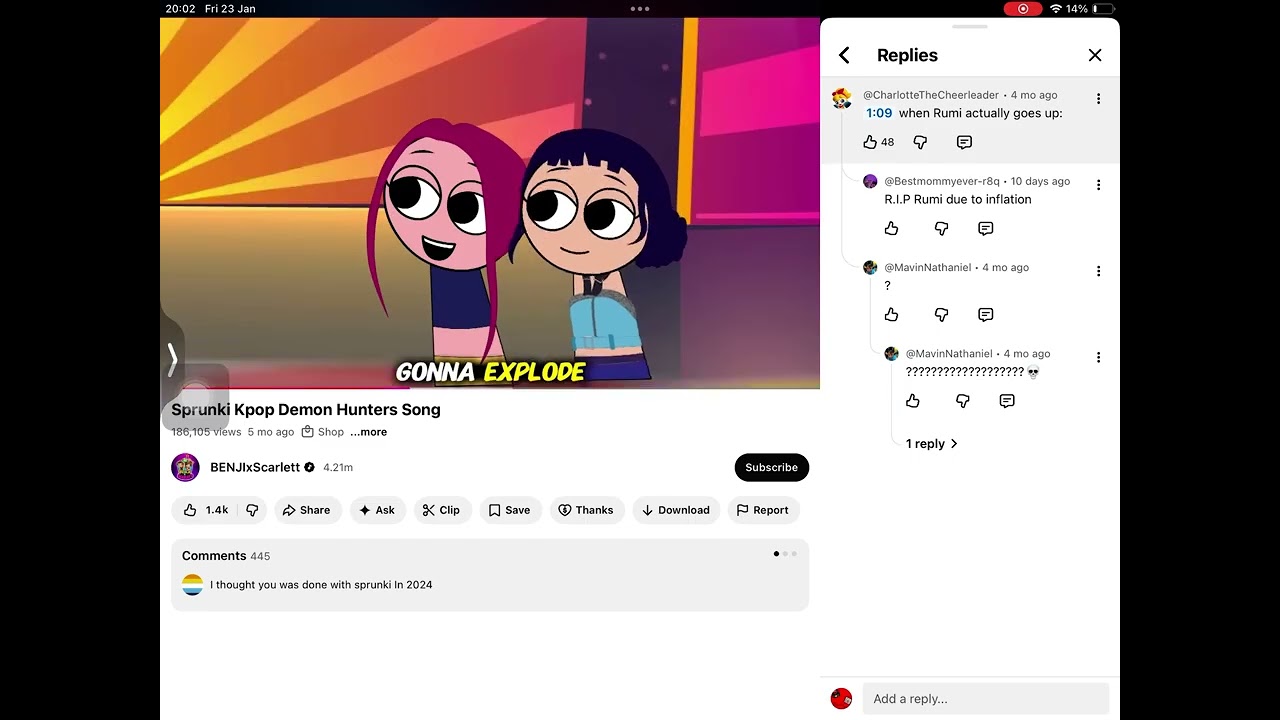Image resolution: width=1280 pixels, height=720 pixels.
Task: Close the Replies panel
Action: click(1095, 56)
